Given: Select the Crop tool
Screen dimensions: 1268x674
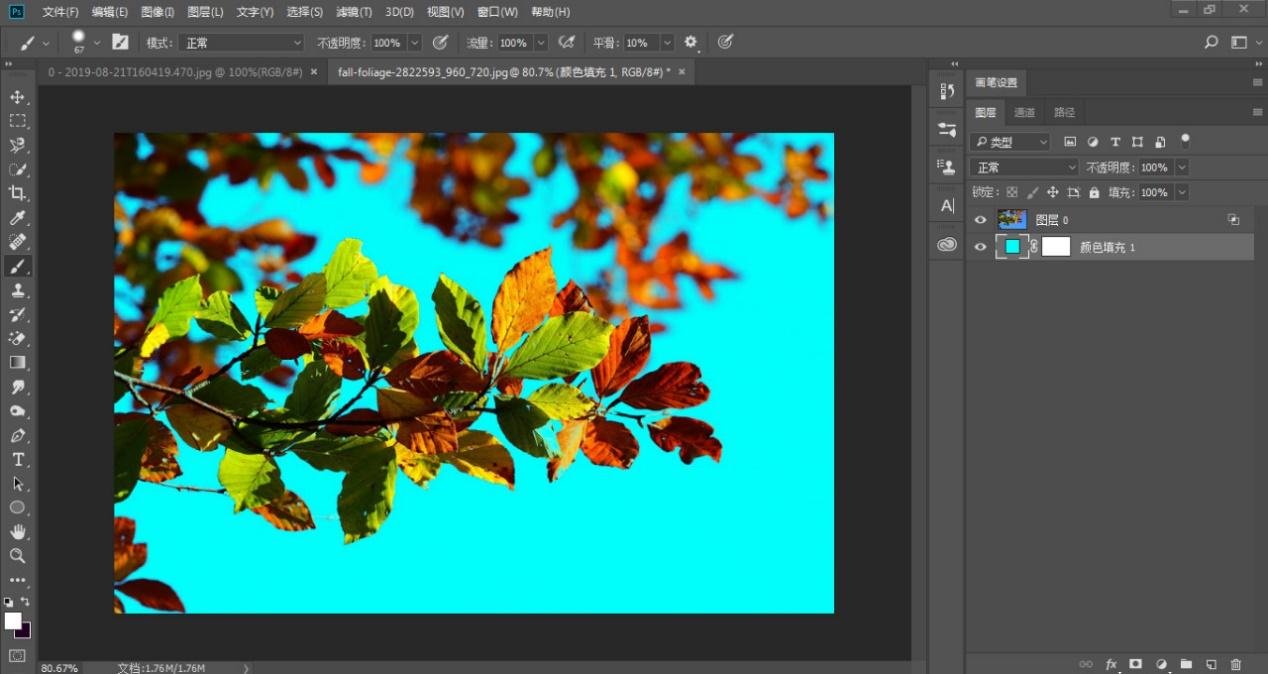Looking at the screenshot, I should click(18, 193).
